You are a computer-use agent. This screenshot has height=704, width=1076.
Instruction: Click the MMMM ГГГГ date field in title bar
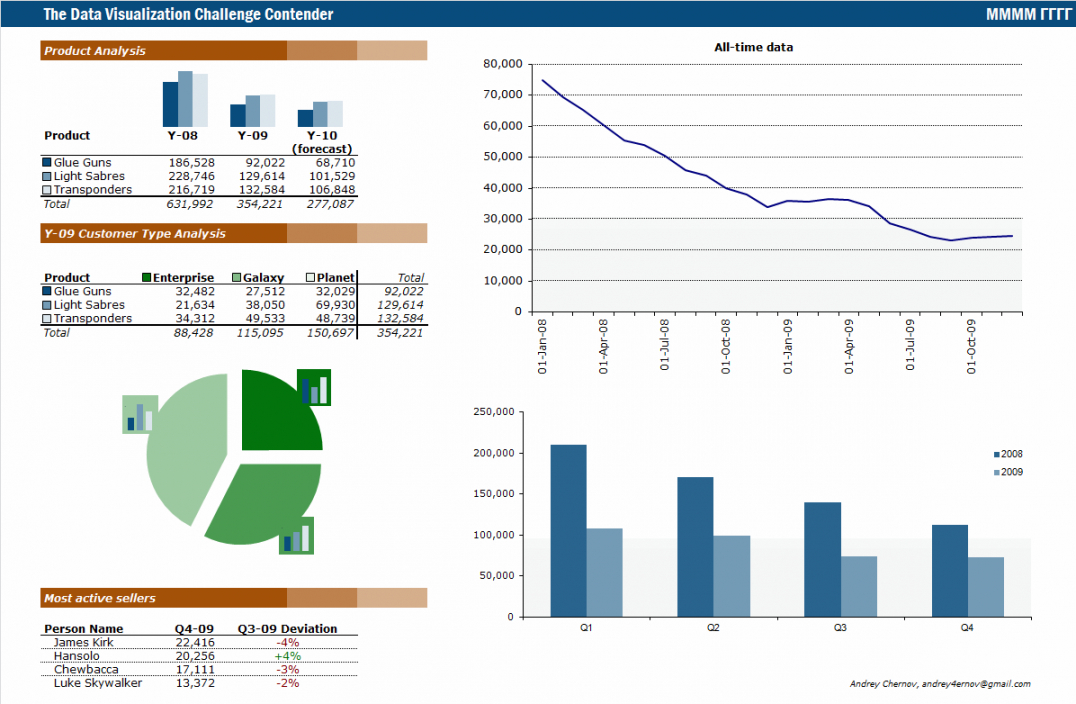1021,14
